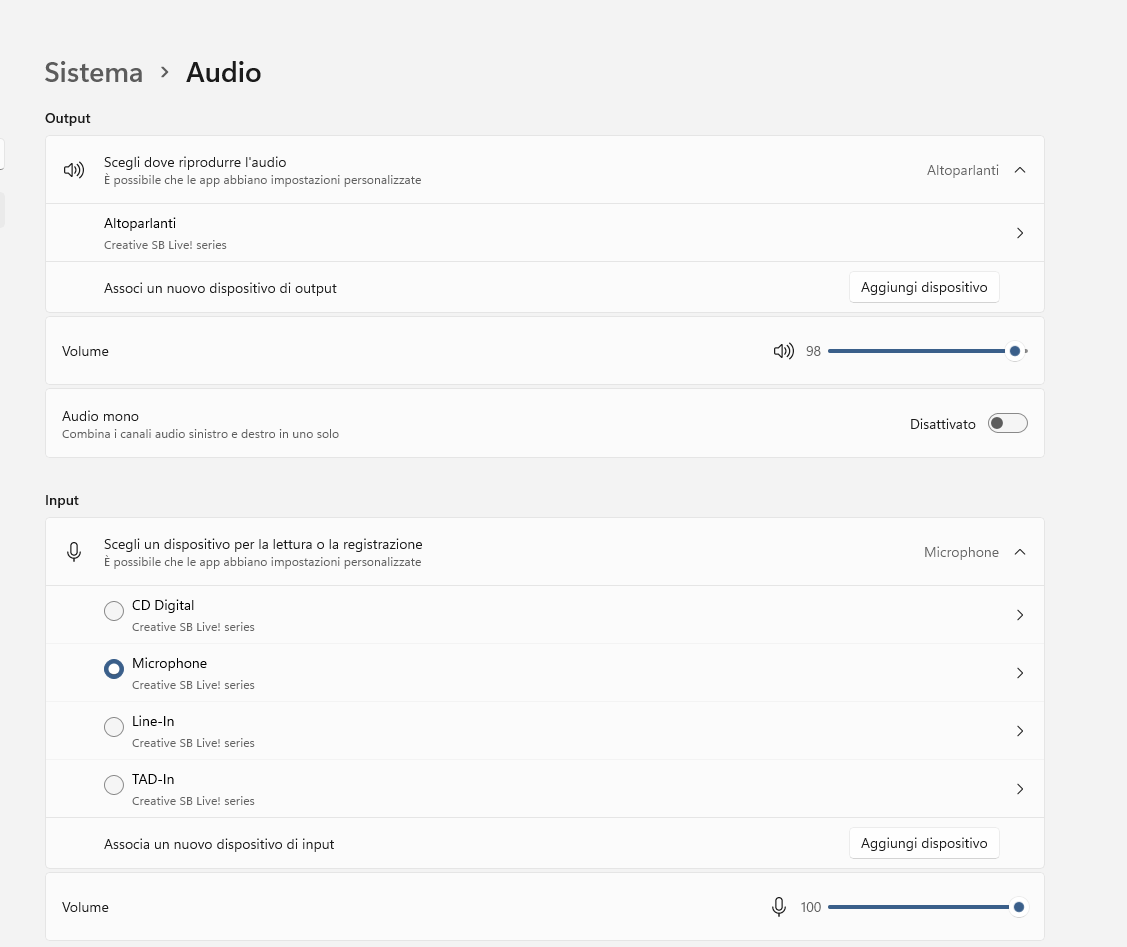The height and width of the screenshot is (947, 1127).
Task: Click Aggiungi dispositivo for output devices
Action: point(923,287)
